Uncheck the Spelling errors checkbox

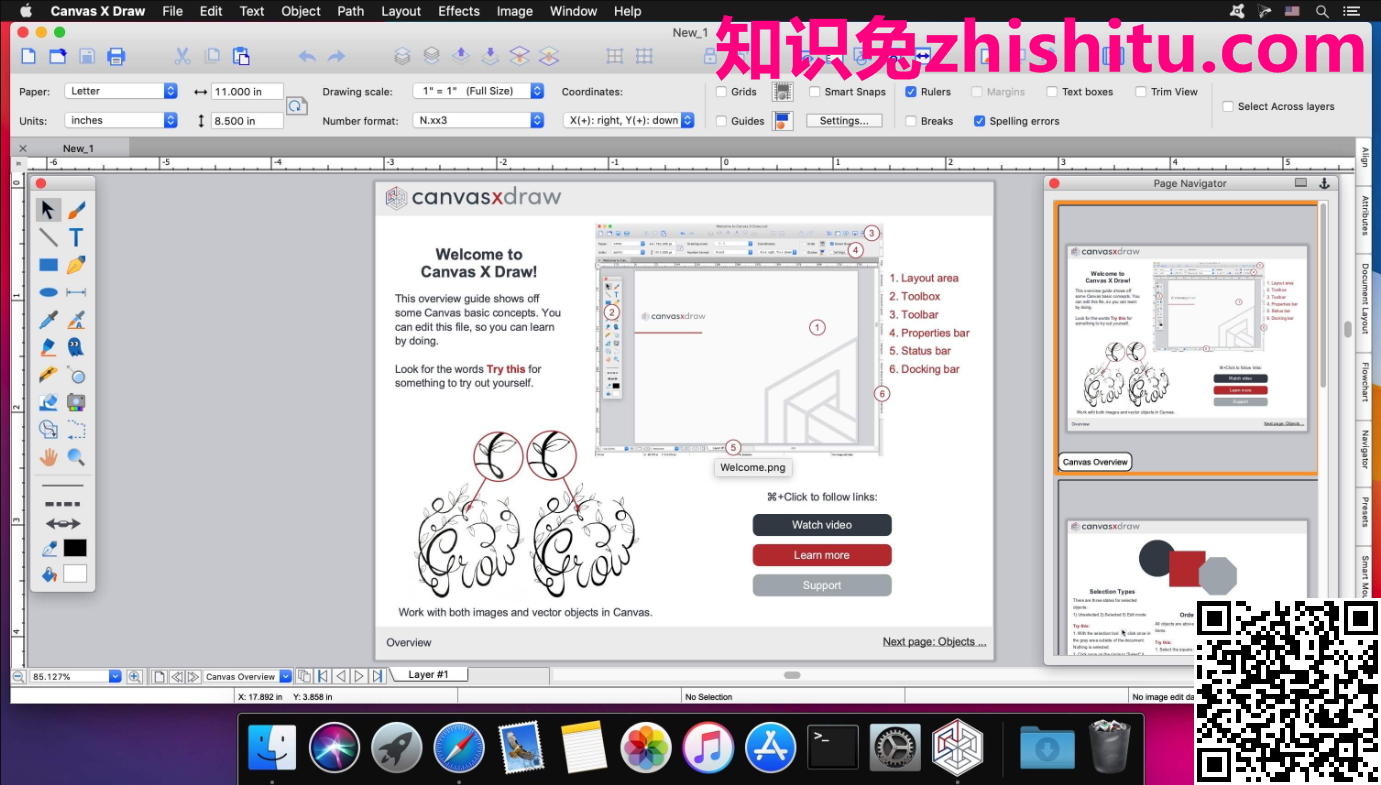tap(980, 121)
